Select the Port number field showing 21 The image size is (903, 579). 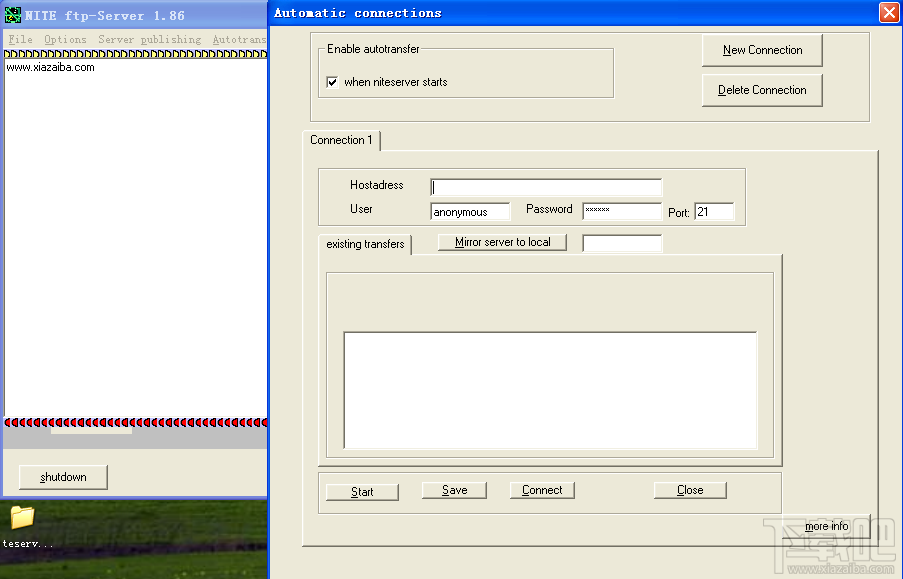tap(714, 211)
